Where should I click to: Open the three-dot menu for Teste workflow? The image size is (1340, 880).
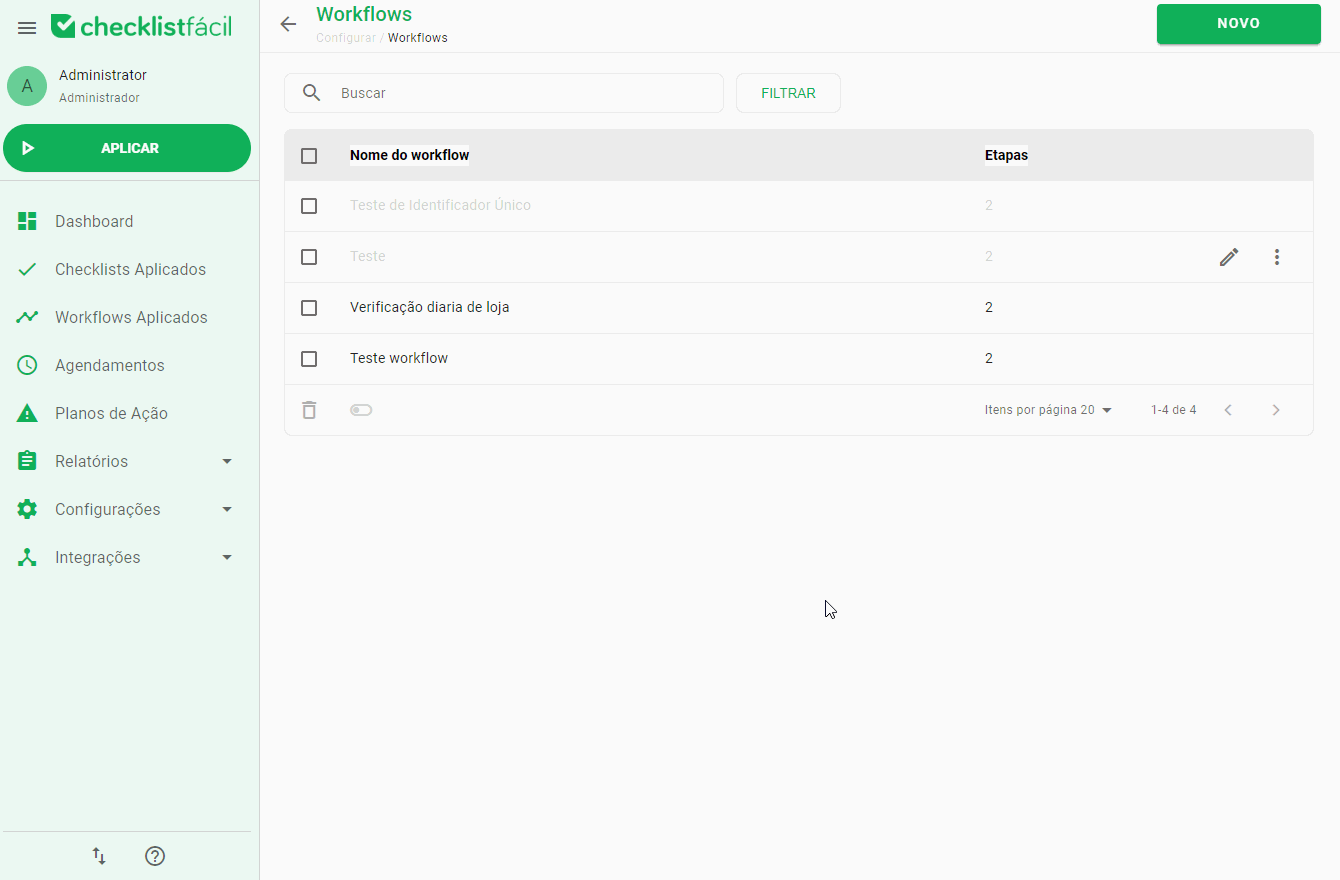coord(1277,257)
